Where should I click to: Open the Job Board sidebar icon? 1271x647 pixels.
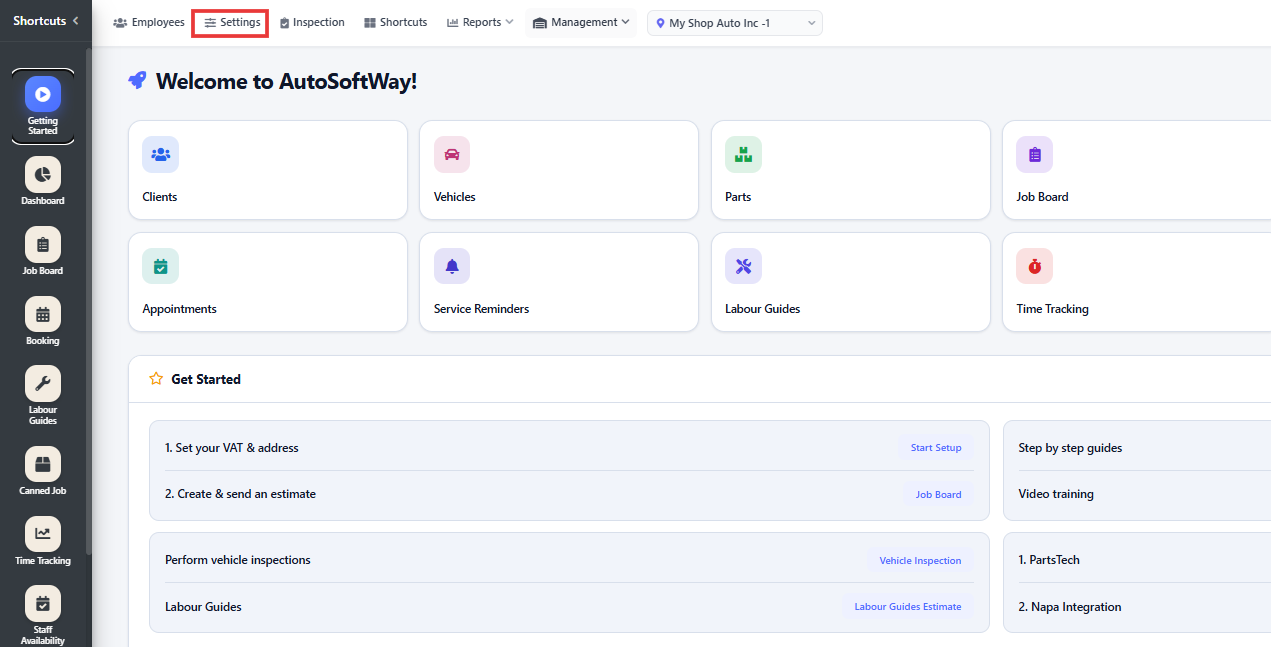pyautogui.click(x=43, y=245)
